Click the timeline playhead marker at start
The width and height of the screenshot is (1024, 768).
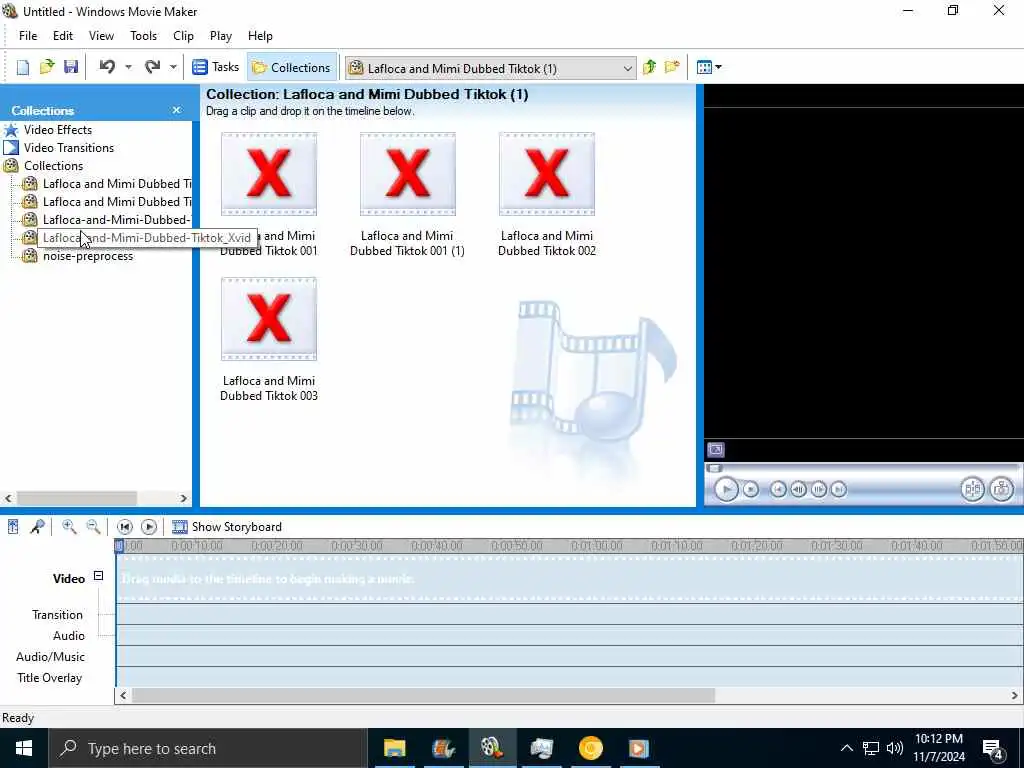119,546
